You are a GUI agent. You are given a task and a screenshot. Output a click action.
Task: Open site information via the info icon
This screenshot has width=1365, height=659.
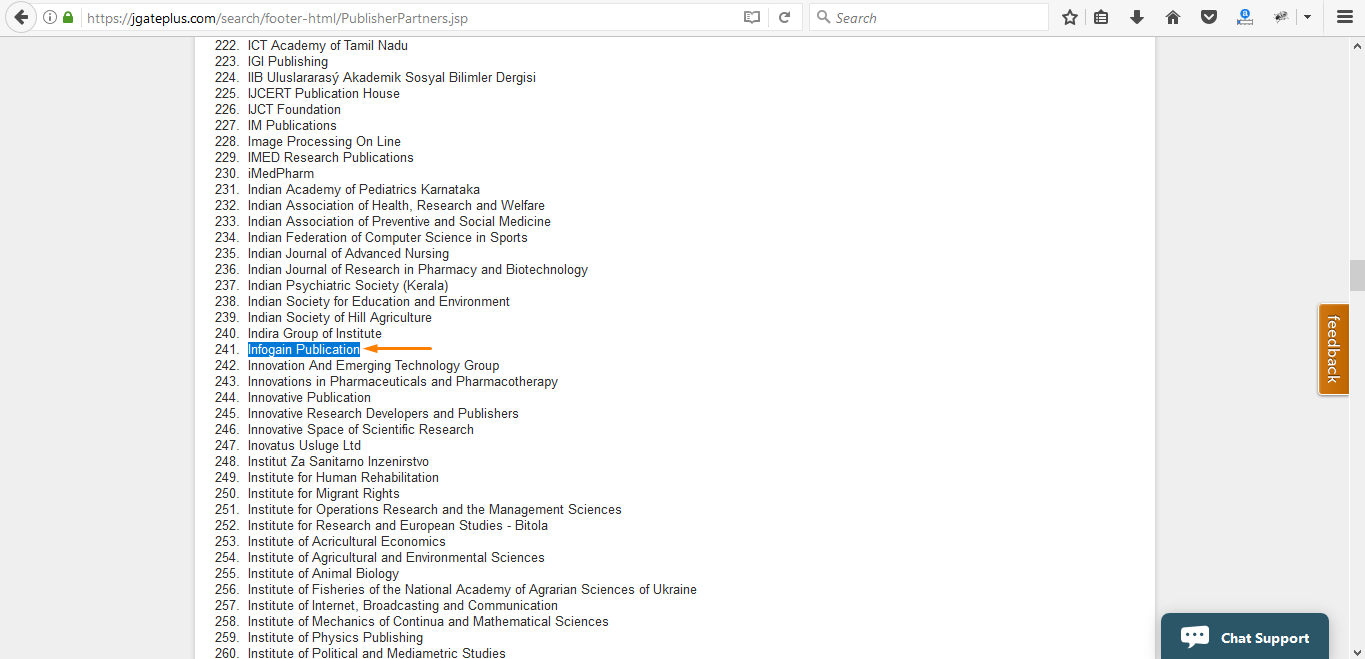click(x=50, y=18)
